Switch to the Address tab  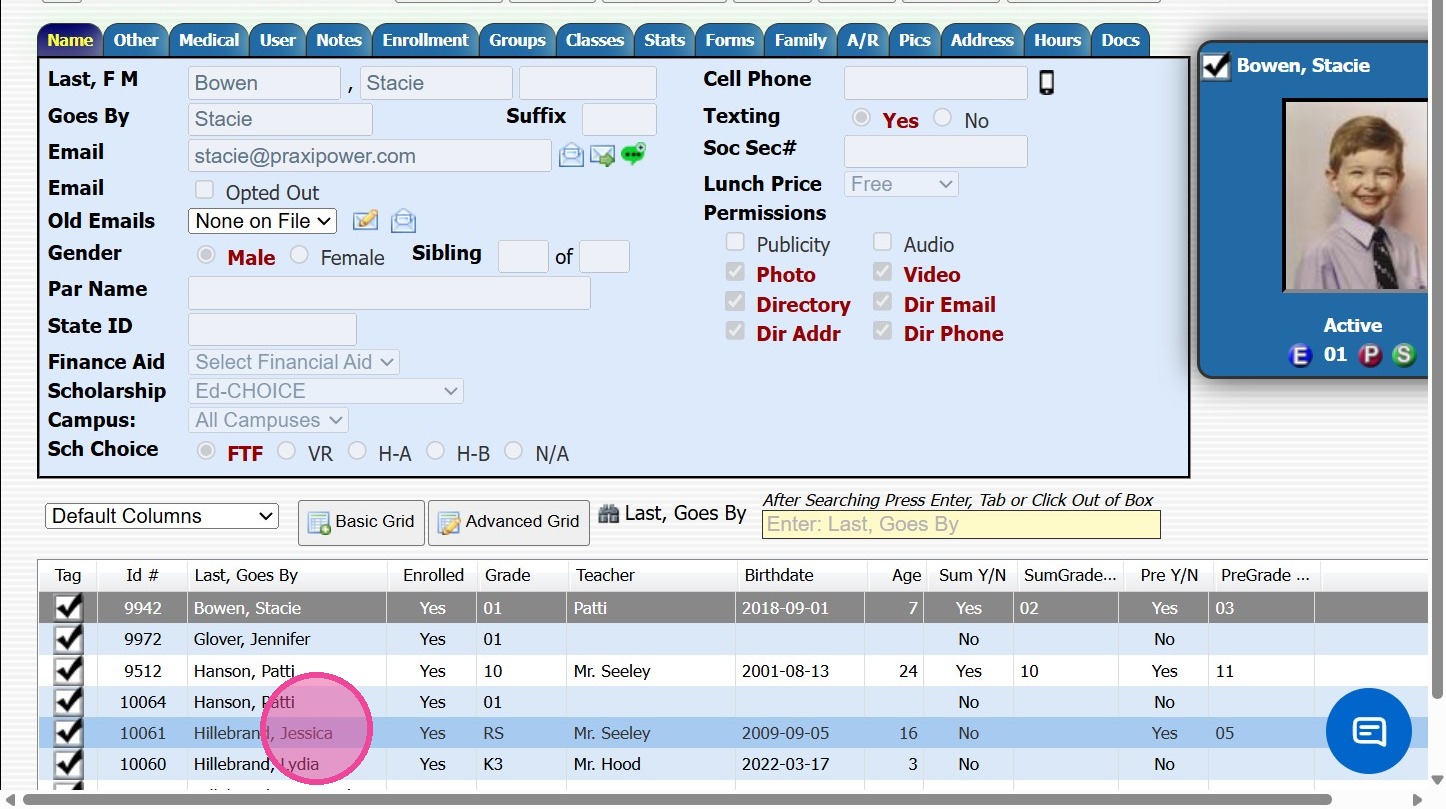(x=982, y=40)
